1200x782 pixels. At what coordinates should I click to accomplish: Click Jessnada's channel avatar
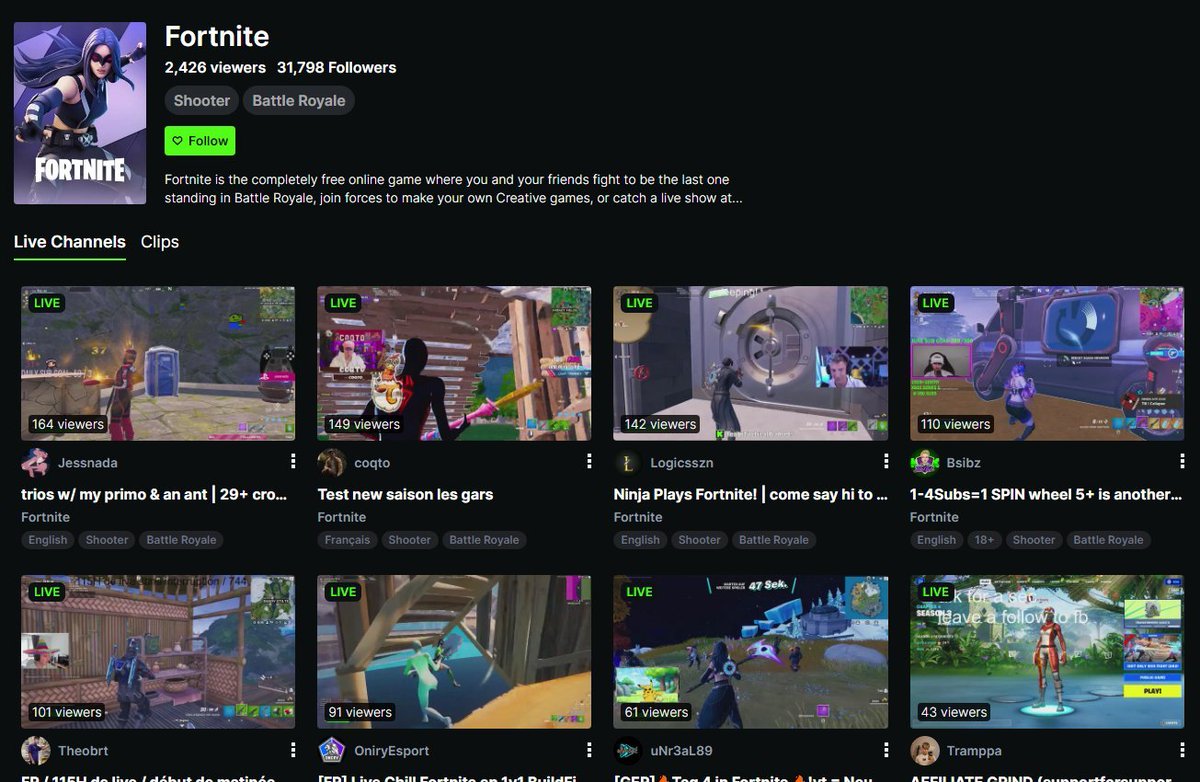[35, 463]
